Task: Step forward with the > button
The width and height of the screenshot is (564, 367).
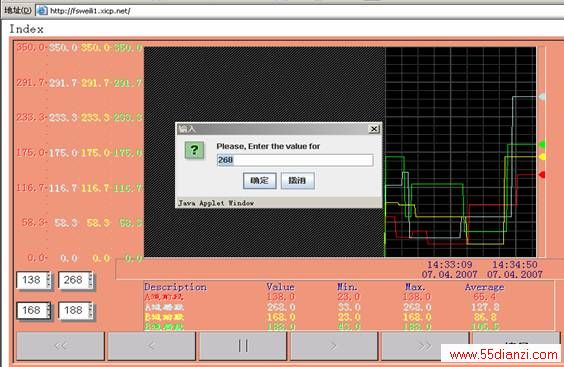Action: coord(334,346)
